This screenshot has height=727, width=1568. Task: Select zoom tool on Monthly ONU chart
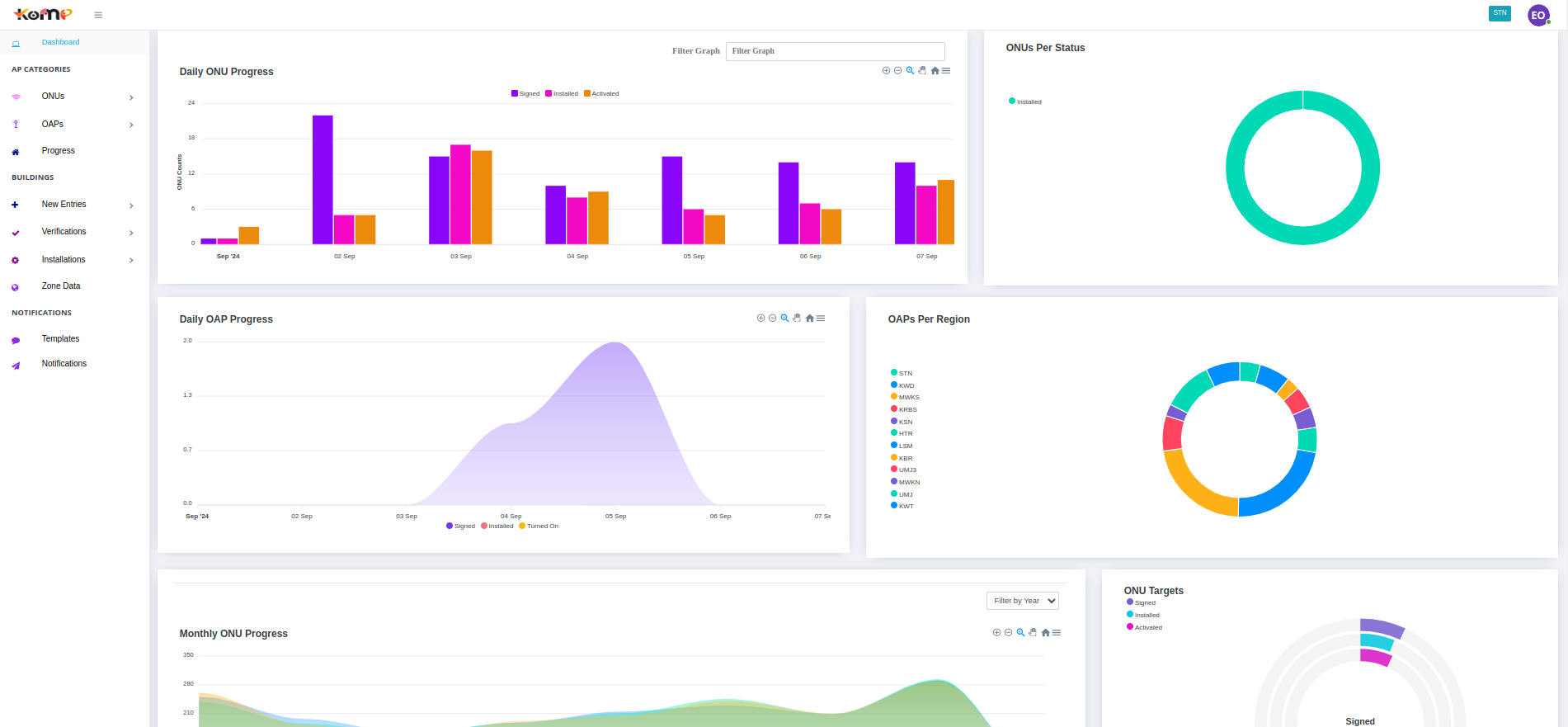(1020, 632)
